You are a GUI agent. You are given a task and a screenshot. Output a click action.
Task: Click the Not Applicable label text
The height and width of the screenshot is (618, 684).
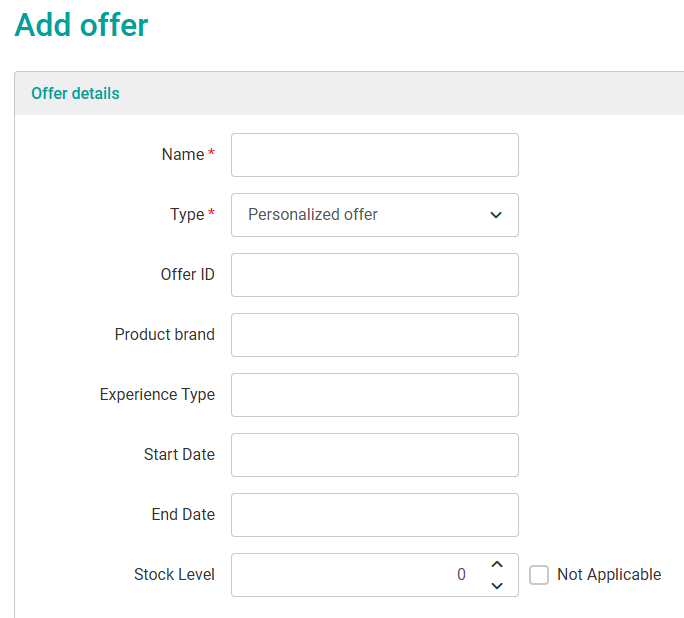(609, 575)
